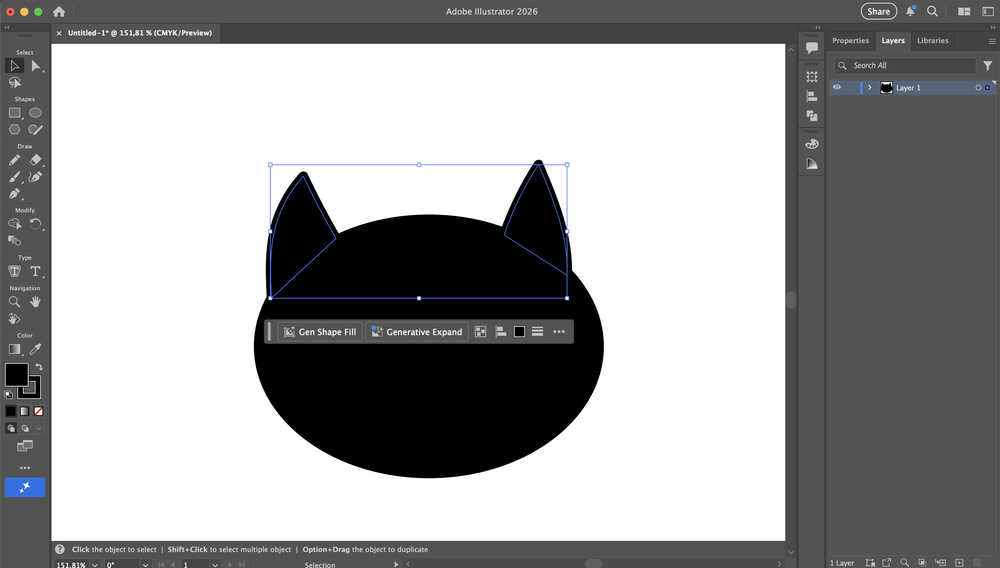Activate the Hand tool
This screenshot has height=568, width=1000.
coord(35,302)
